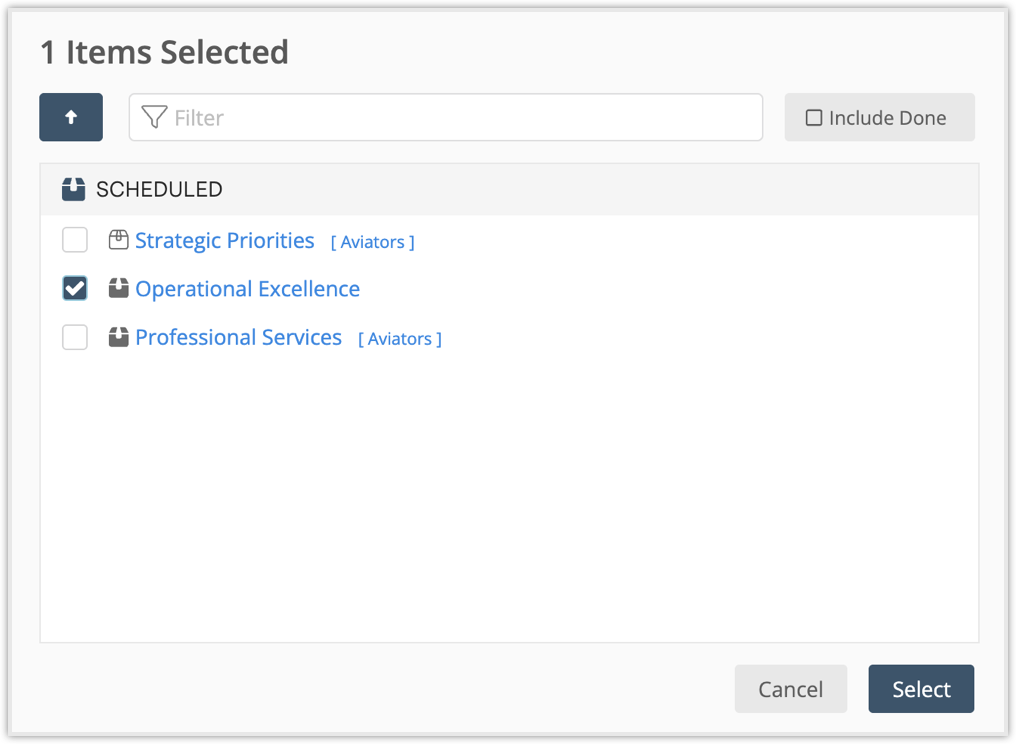1016x744 pixels.
Task: Click the dark upload arrow icon
Action: pos(70,117)
